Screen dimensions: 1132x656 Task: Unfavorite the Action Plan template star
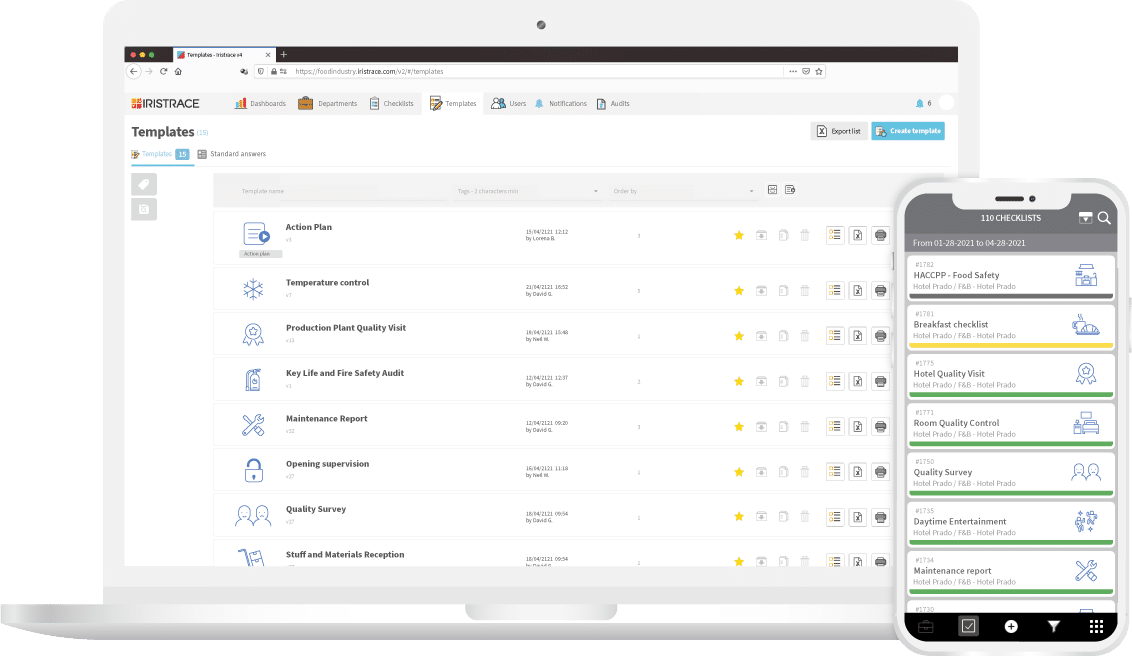pyautogui.click(x=739, y=235)
